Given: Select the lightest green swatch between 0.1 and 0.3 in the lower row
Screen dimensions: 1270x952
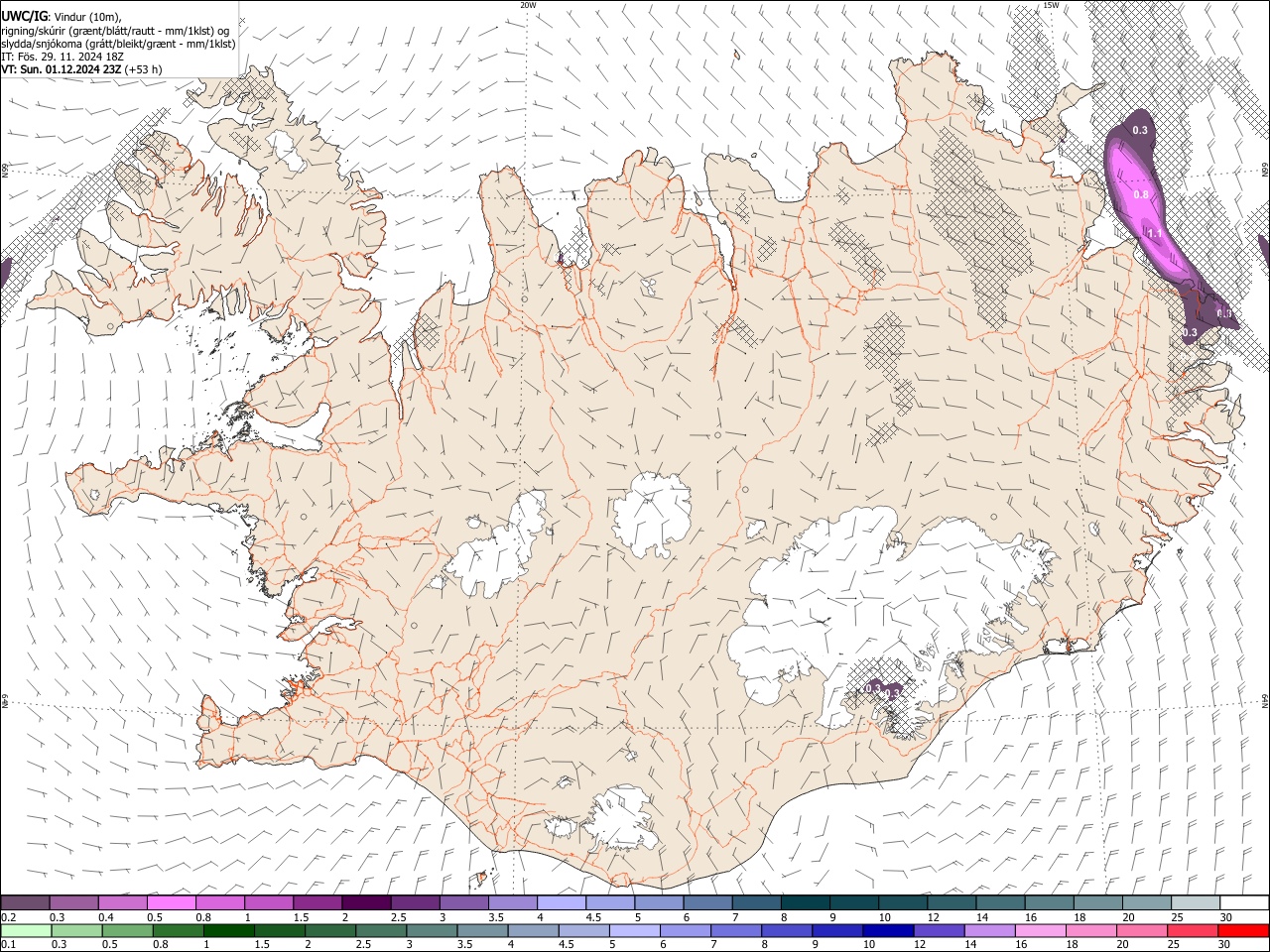Looking at the screenshot, I should [x=26, y=930].
